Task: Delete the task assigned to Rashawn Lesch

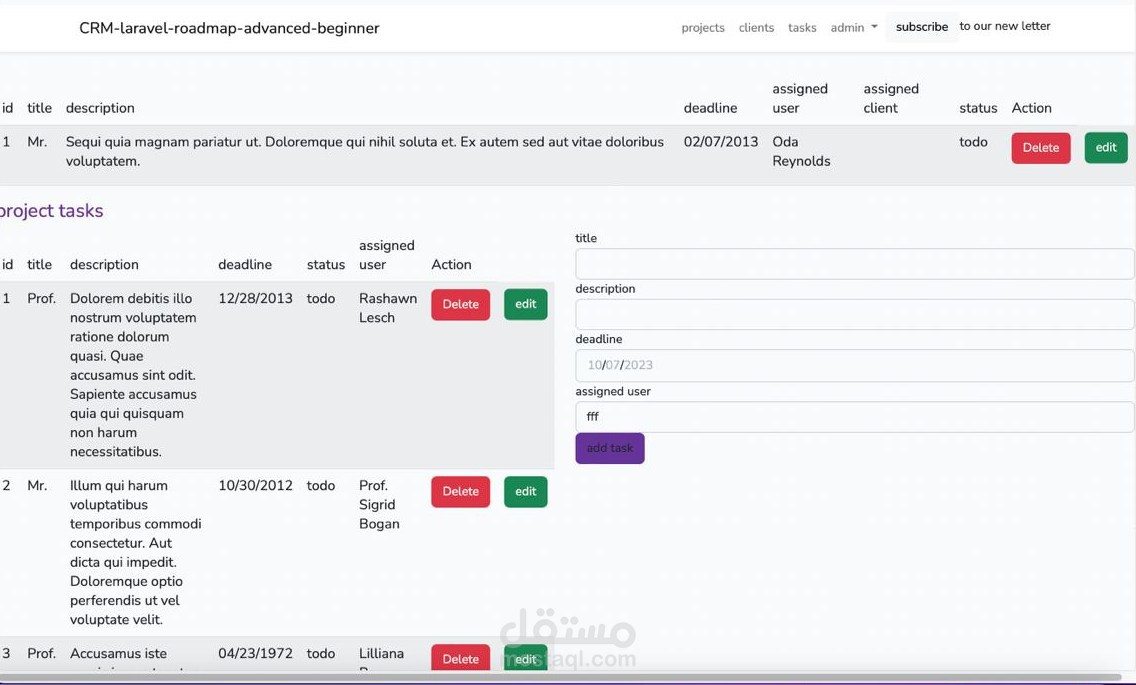Action: pyautogui.click(x=460, y=304)
